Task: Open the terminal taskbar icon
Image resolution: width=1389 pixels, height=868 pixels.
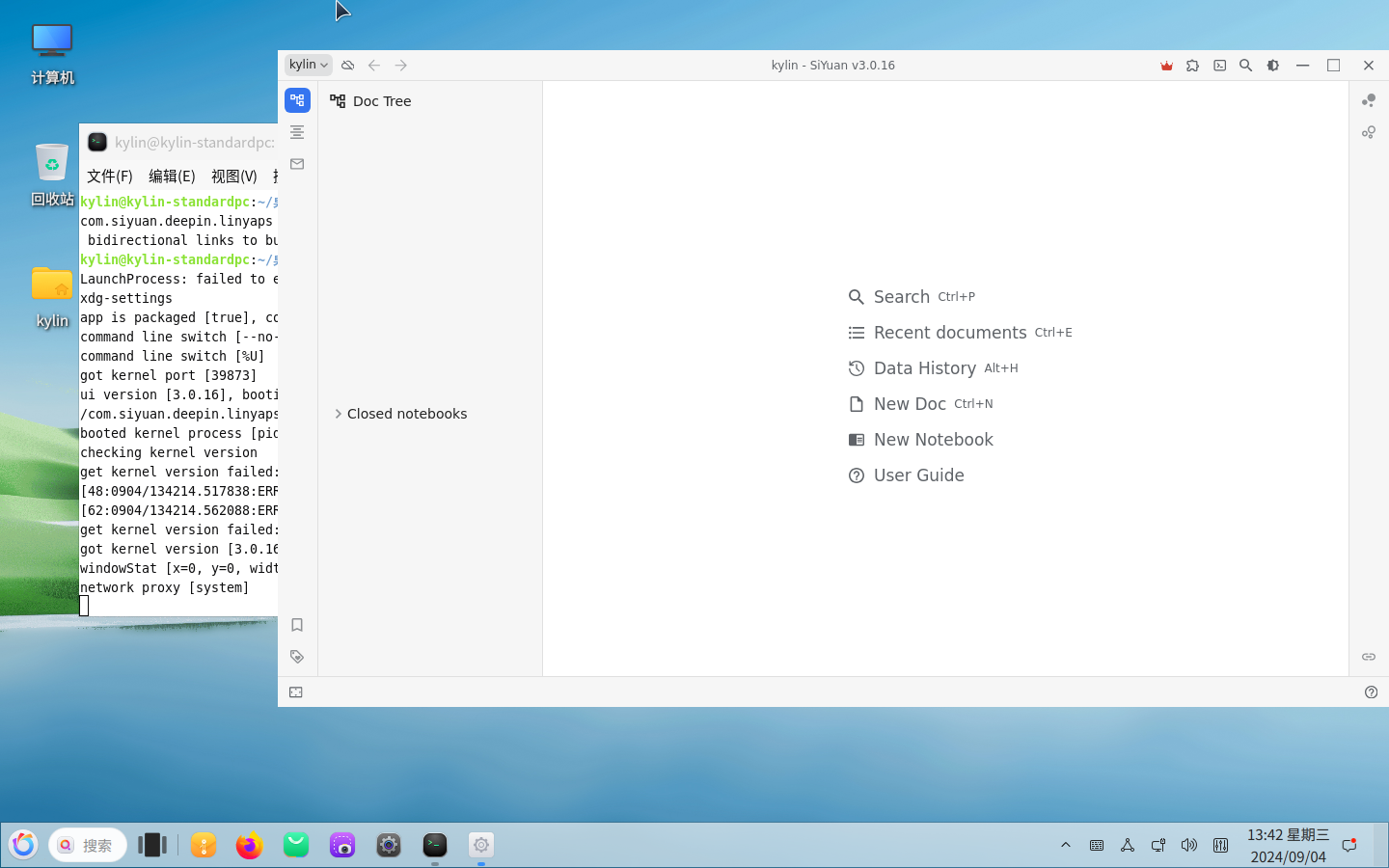Action: click(x=435, y=845)
